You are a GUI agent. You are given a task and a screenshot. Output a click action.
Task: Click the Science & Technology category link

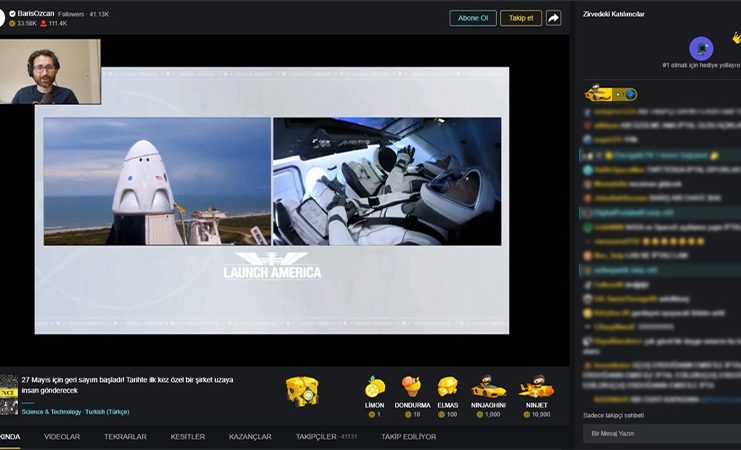click(x=51, y=412)
